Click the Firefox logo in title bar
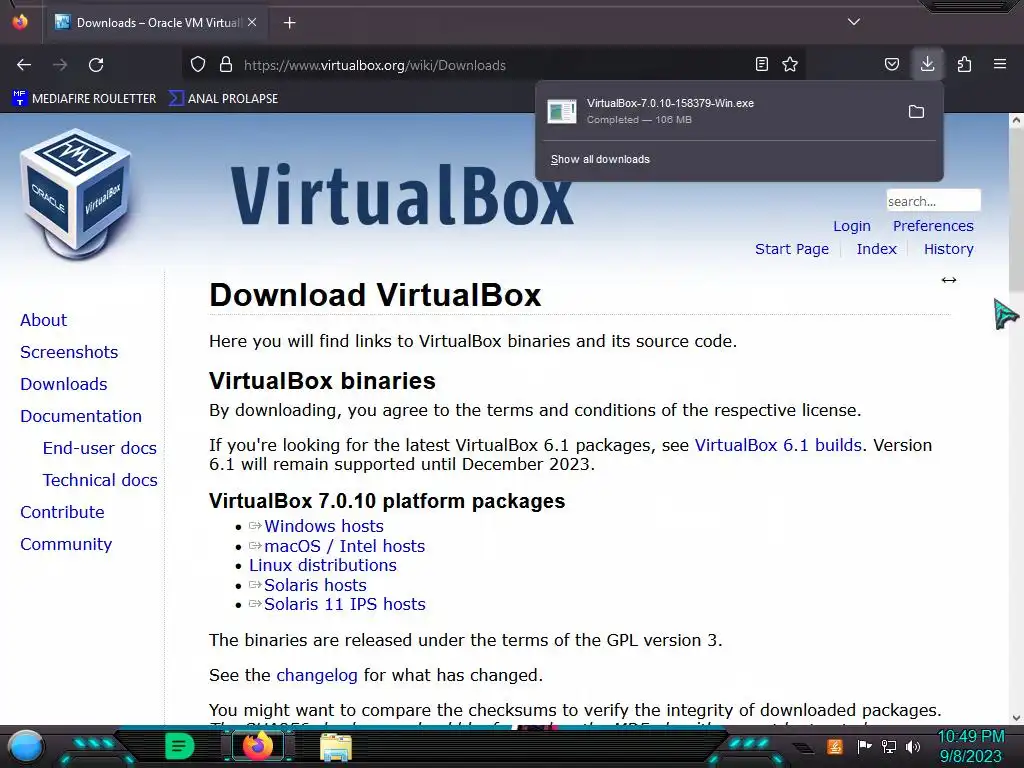The width and height of the screenshot is (1024, 768). click(20, 22)
